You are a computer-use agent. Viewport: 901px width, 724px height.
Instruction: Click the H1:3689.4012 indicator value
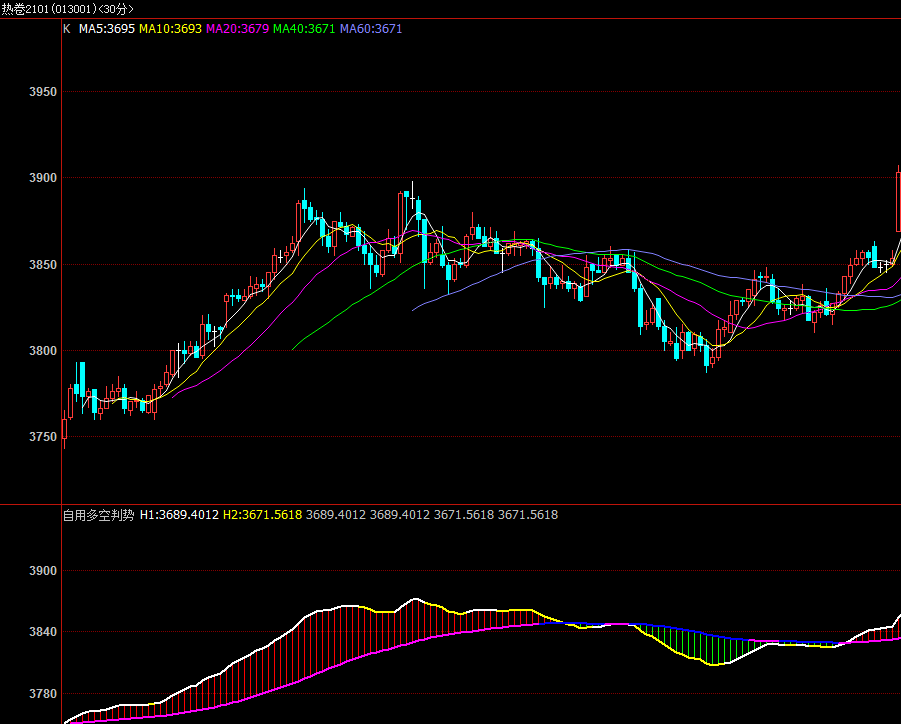[179, 515]
